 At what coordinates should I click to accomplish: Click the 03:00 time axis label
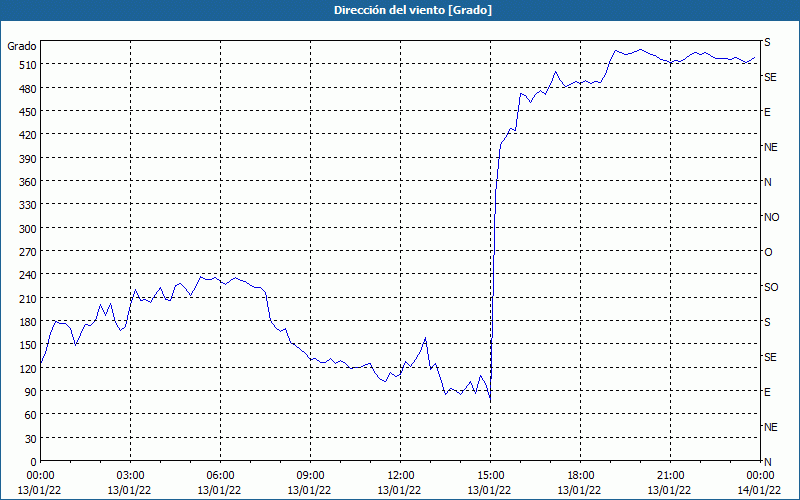130,476
